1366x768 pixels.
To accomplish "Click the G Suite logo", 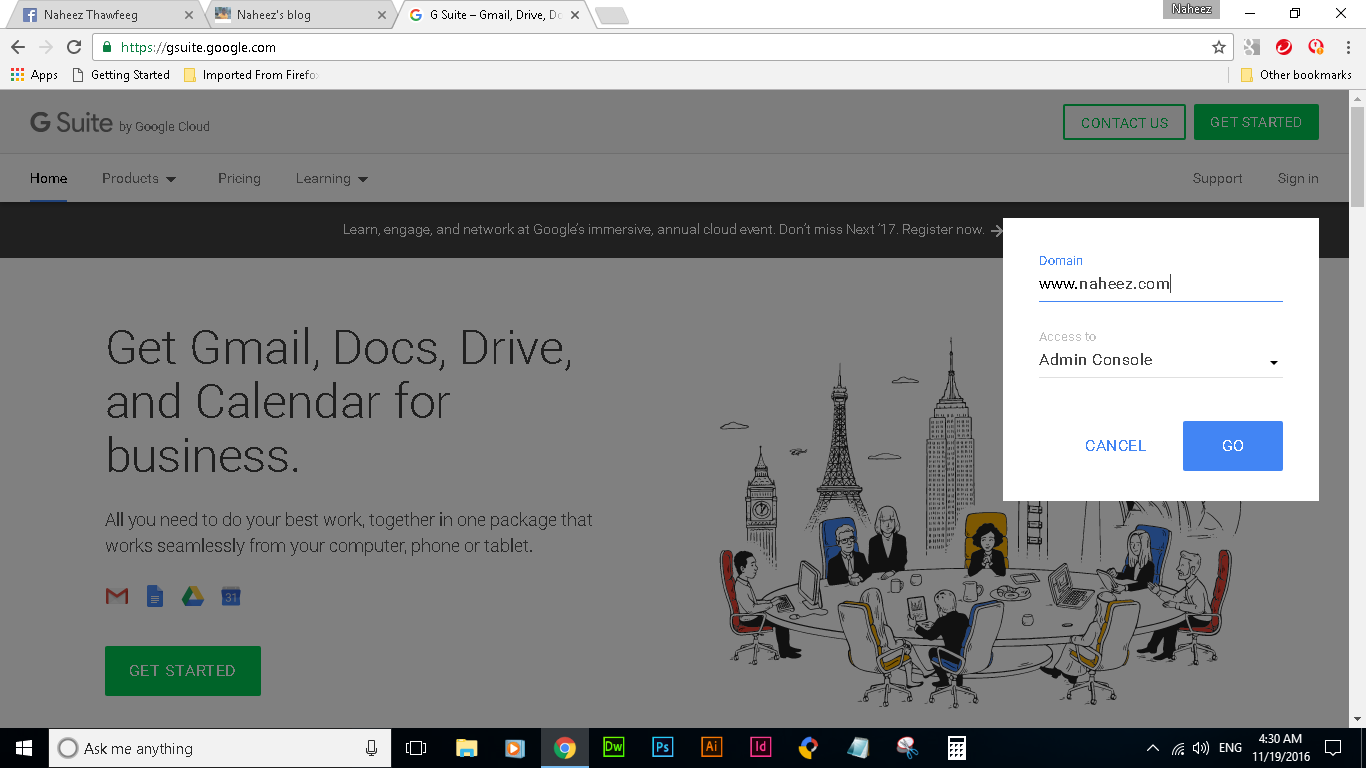I will click(120, 124).
